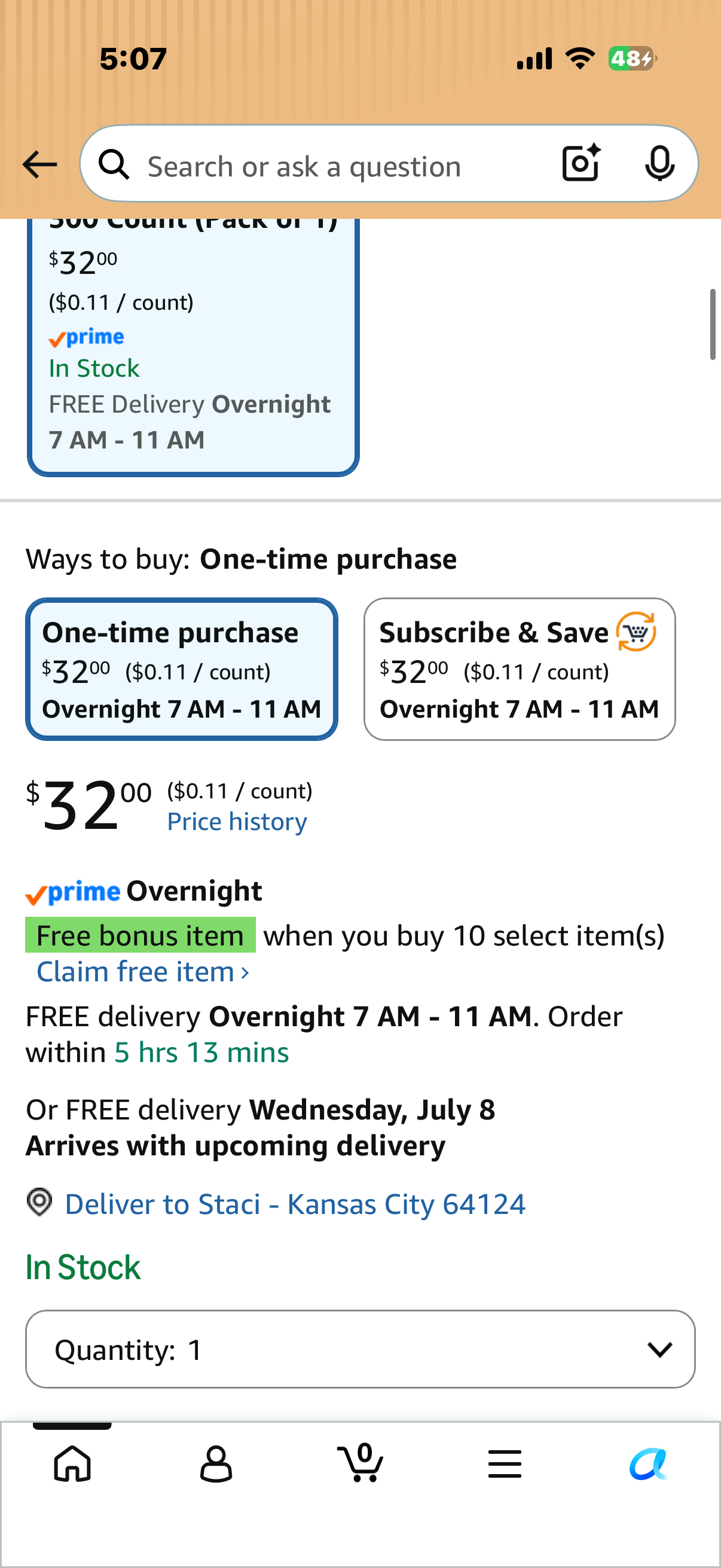
Task: Open the hamburger menu icon
Action: (x=505, y=1463)
